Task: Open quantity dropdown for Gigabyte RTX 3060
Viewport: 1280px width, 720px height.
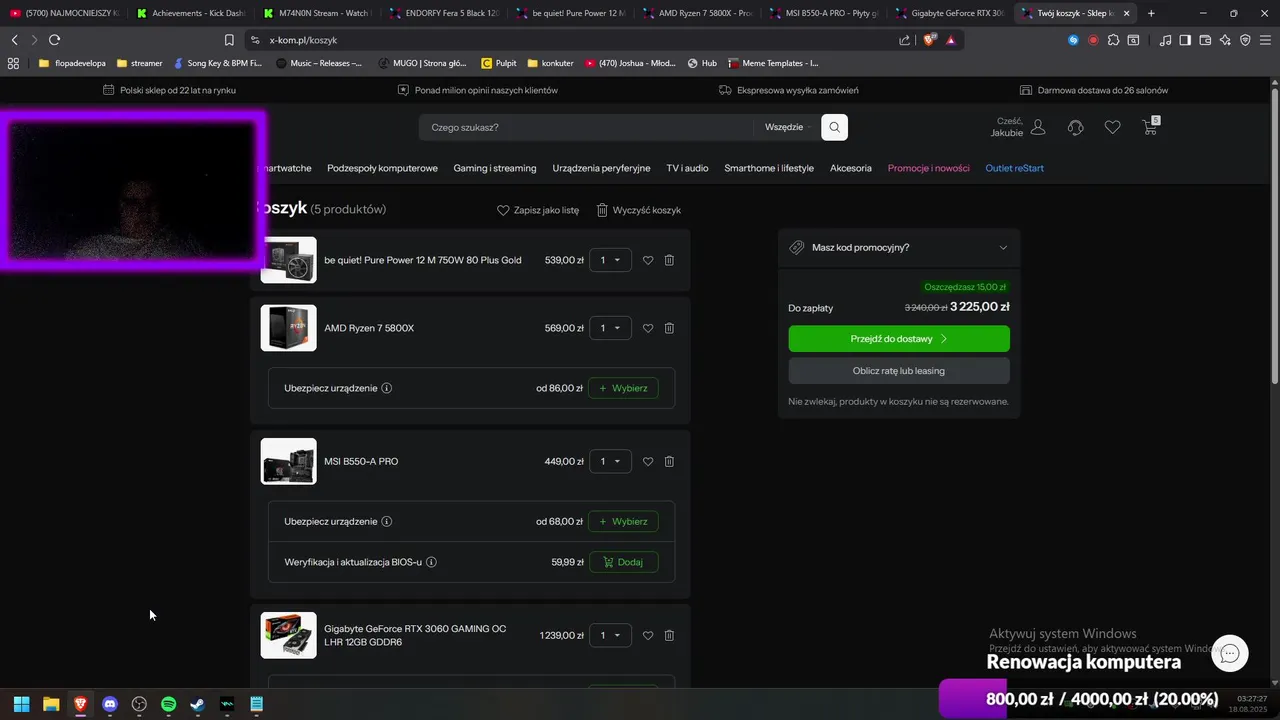Action: (610, 635)
